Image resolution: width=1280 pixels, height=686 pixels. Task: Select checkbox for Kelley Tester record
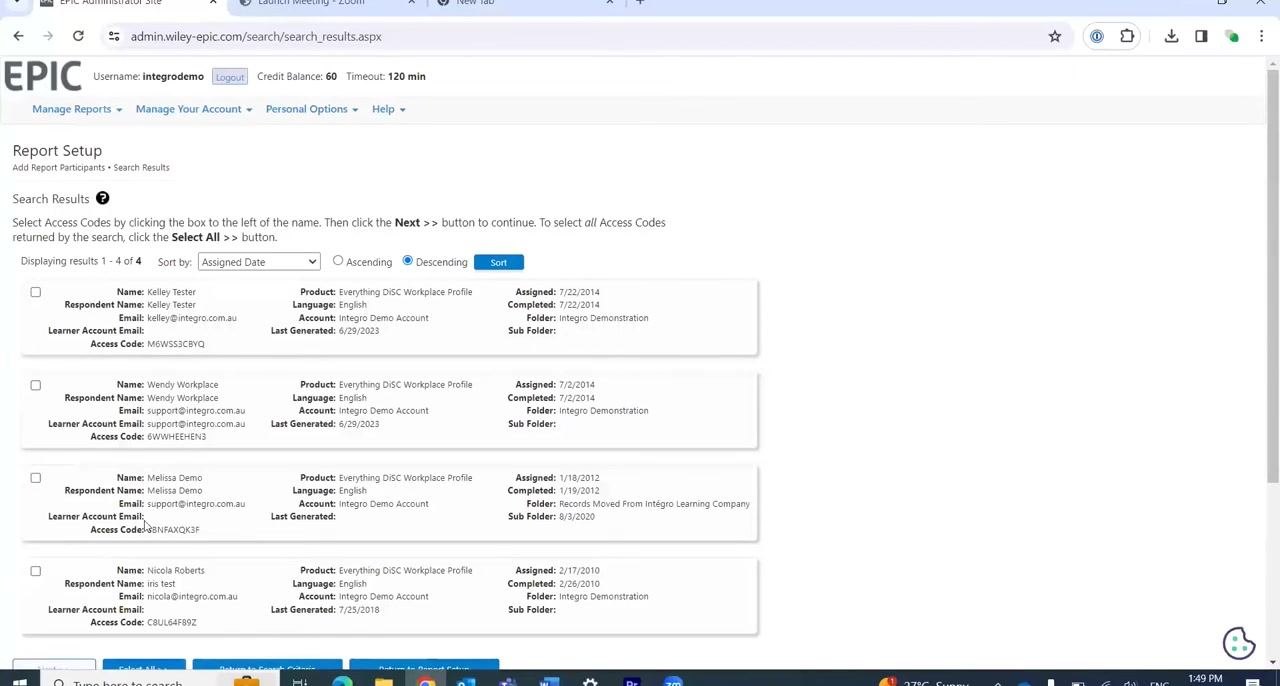pyautogui.click(x=35, y=292)
